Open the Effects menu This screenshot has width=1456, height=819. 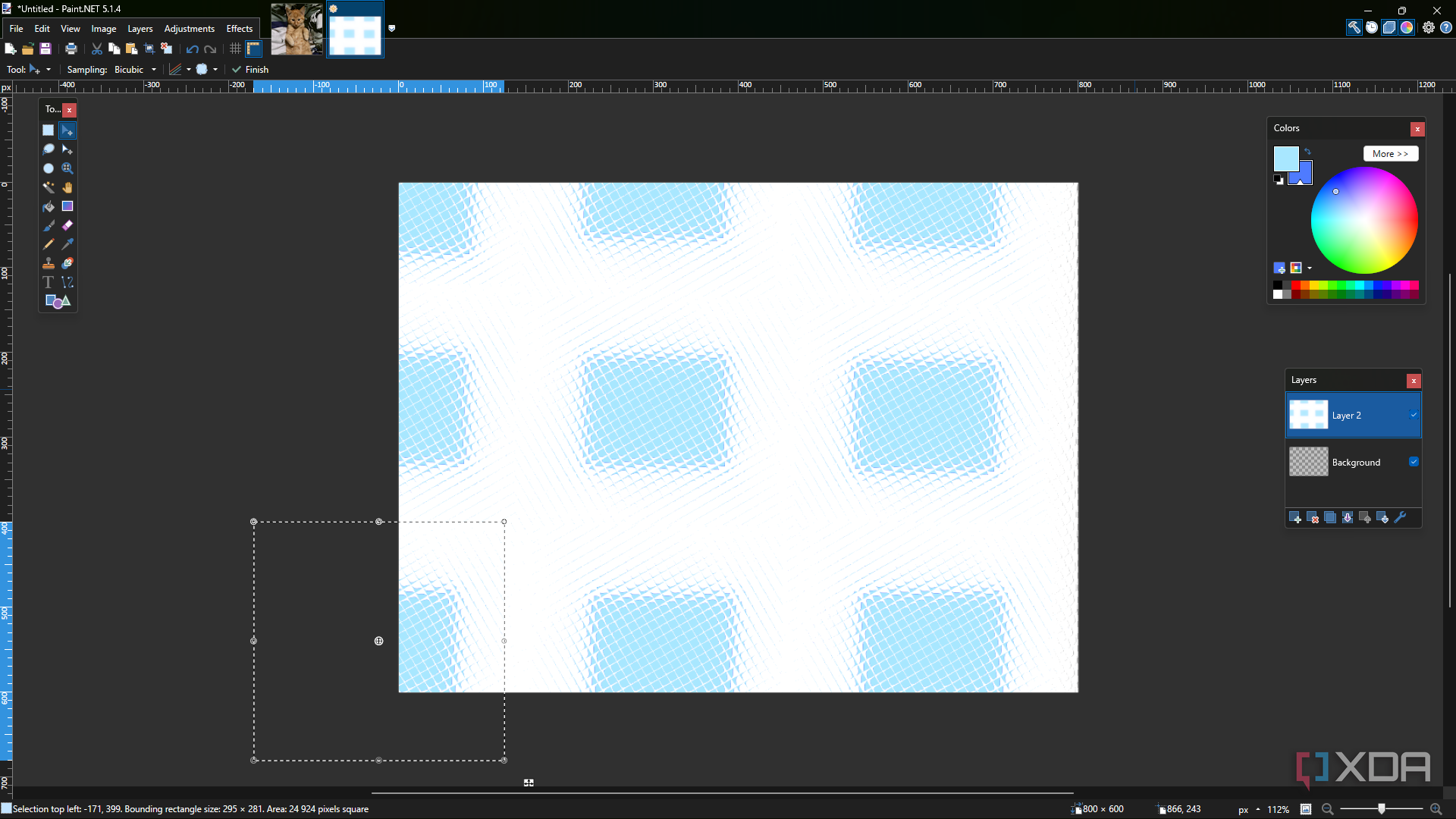[x=240, y=28]
